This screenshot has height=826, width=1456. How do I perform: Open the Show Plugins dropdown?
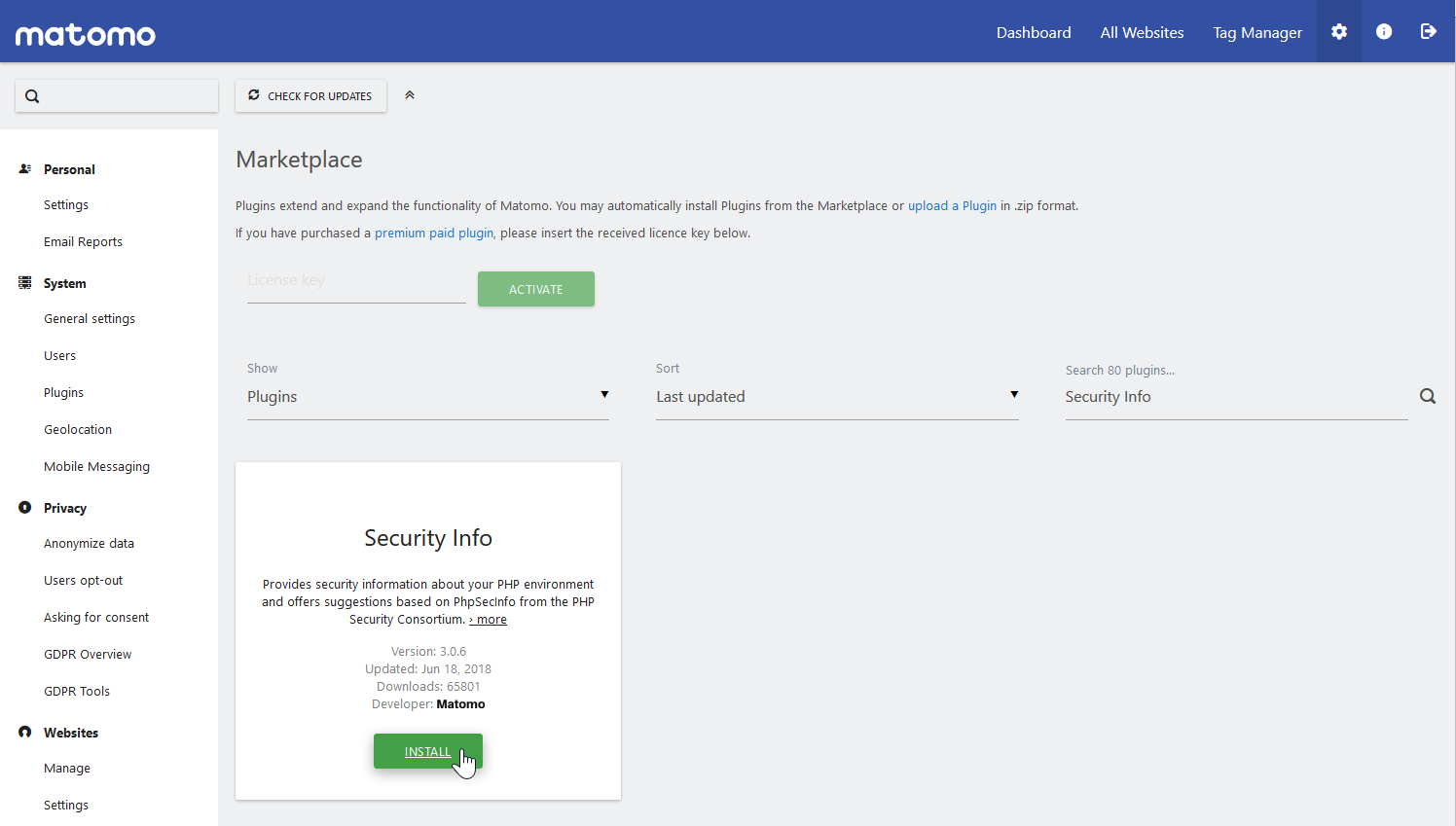[x=428, y=397]
